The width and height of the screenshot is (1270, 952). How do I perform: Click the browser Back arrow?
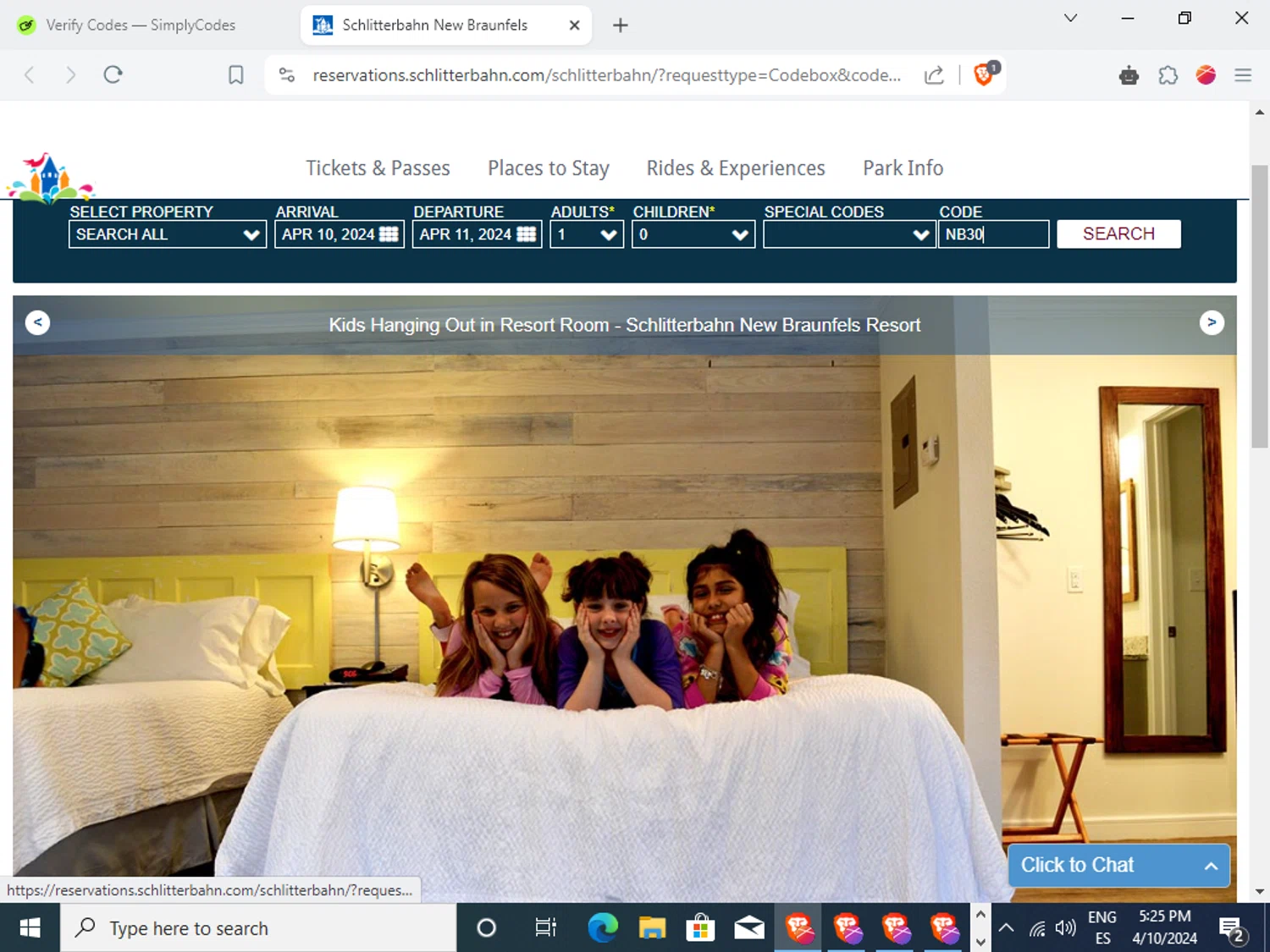(30, 75)
